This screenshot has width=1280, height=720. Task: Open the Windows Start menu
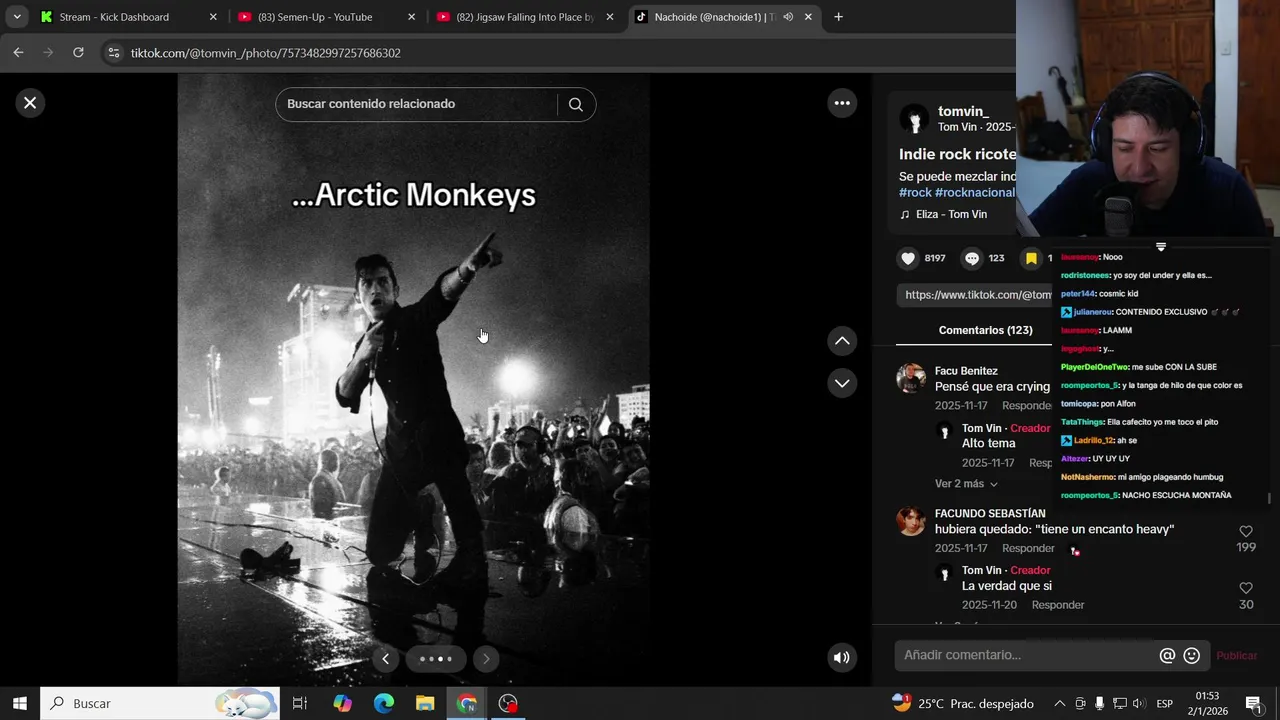(x=20, y=703)
